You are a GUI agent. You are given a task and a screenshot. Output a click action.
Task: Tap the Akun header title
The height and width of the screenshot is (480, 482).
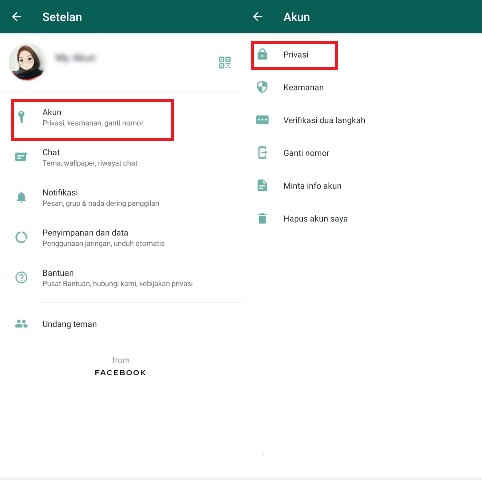click(x=297, y=17)
